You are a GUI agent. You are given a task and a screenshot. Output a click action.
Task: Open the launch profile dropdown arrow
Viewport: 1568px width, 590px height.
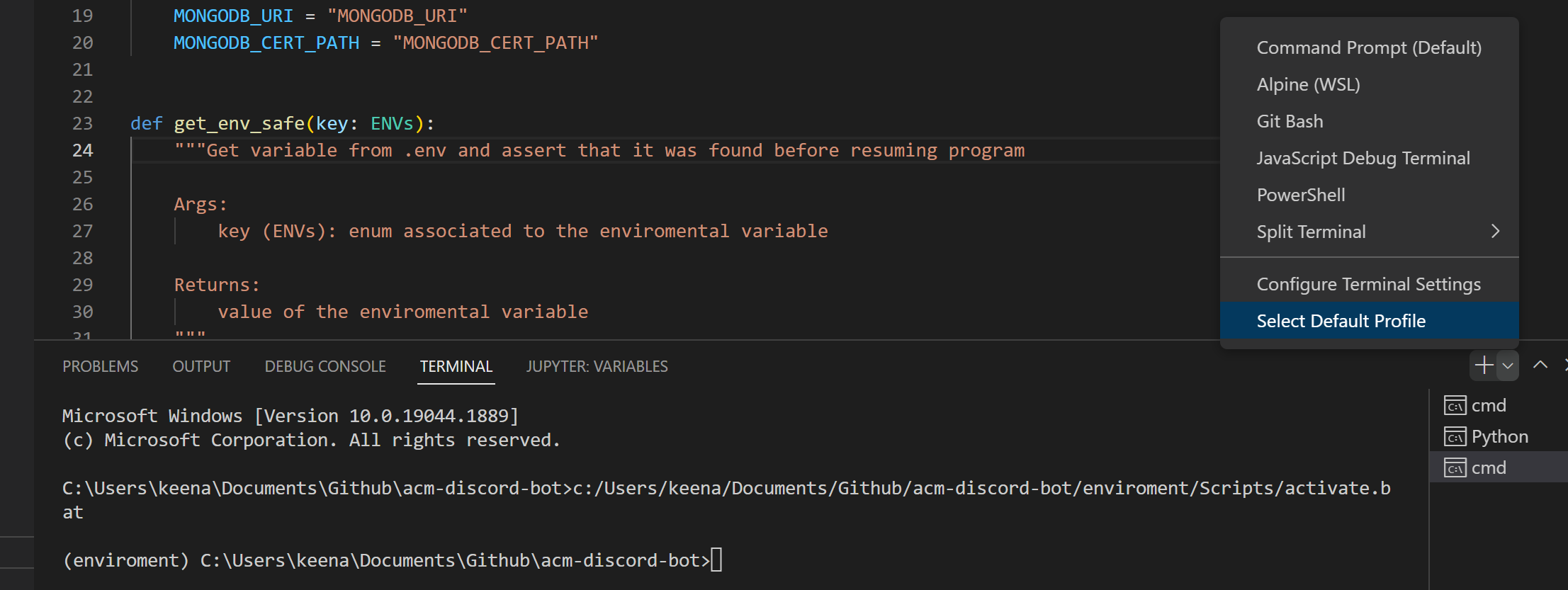tap(1508, 366)
